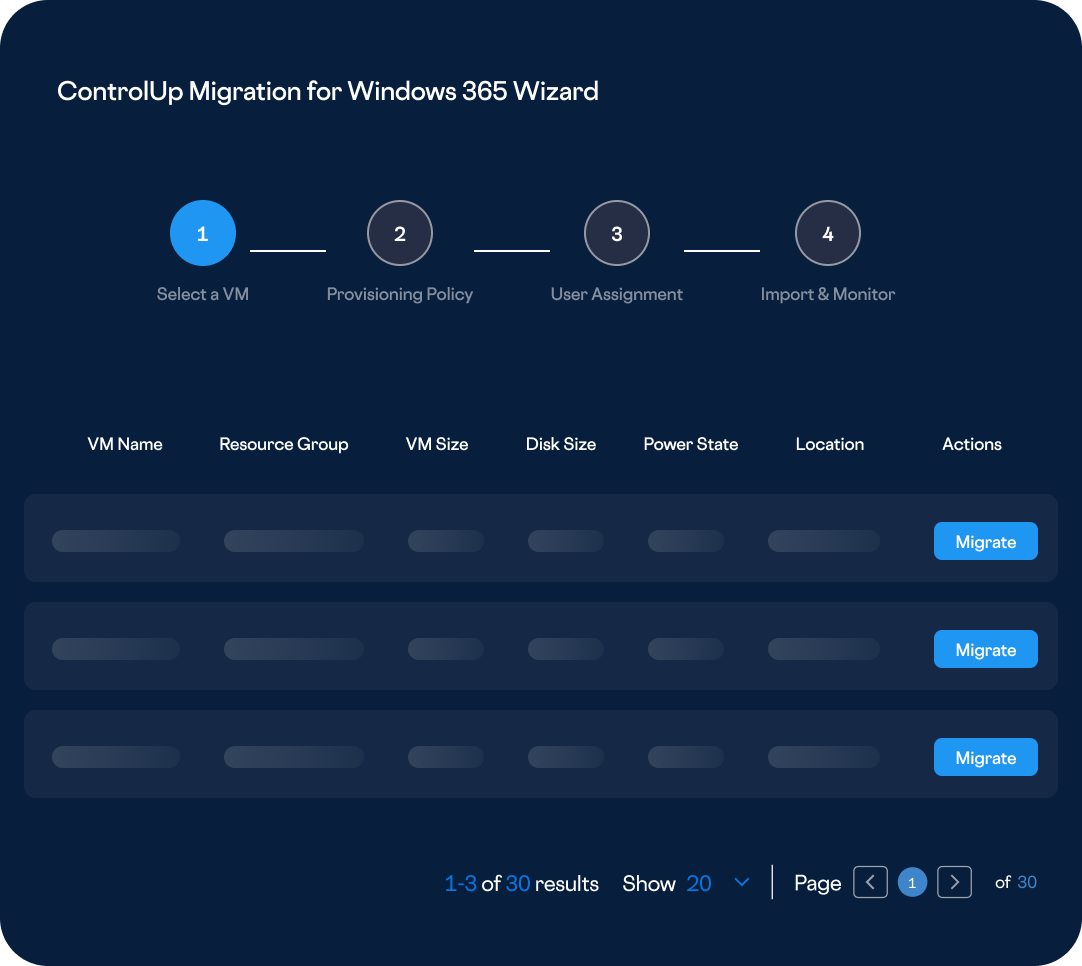Migrate the first VM in list
This screenshot has height=966, width=1082.
985,541
